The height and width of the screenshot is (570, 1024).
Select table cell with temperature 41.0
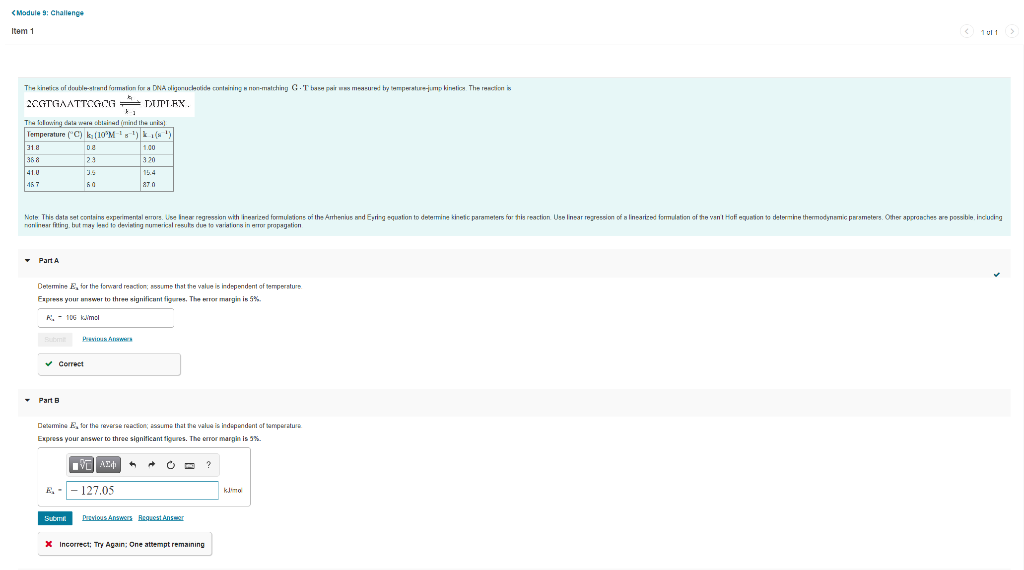click(x=55, y=172)
